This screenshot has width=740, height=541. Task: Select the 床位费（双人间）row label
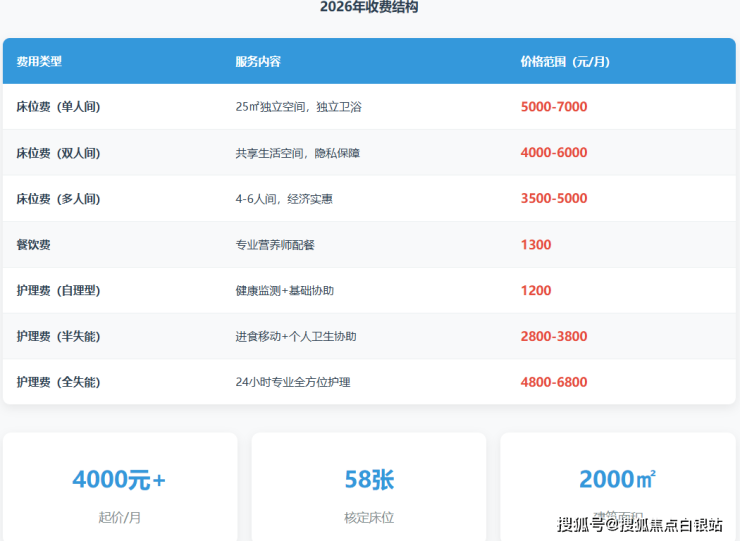click(x=58, y=153)
